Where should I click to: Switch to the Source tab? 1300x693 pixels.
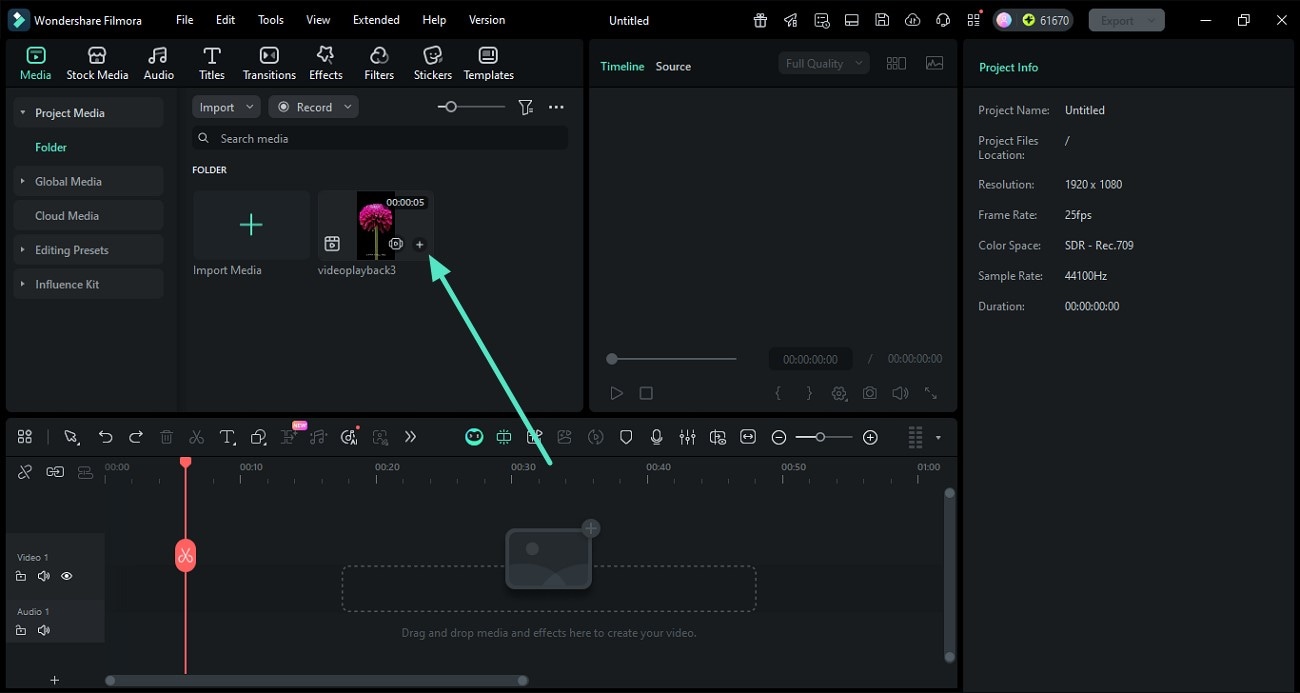pyautogui.click(x=673, y=66)
